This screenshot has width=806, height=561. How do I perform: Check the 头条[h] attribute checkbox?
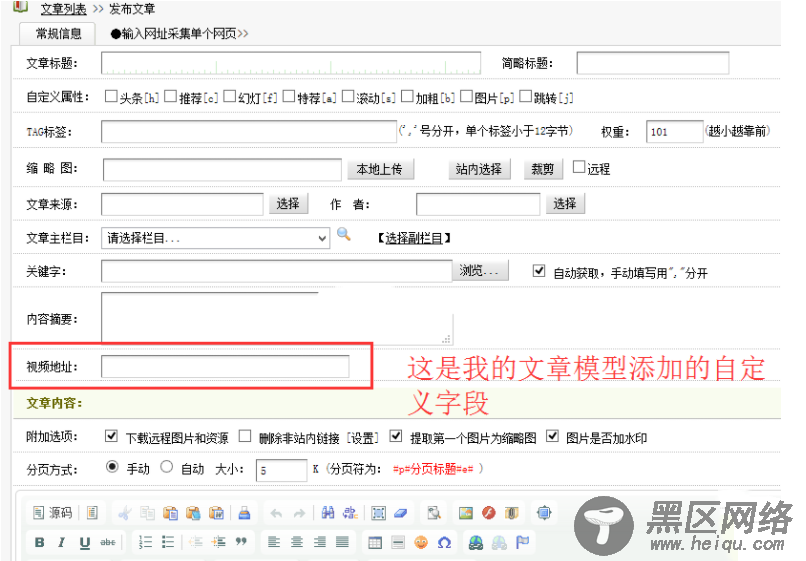(x=111, y=96)
